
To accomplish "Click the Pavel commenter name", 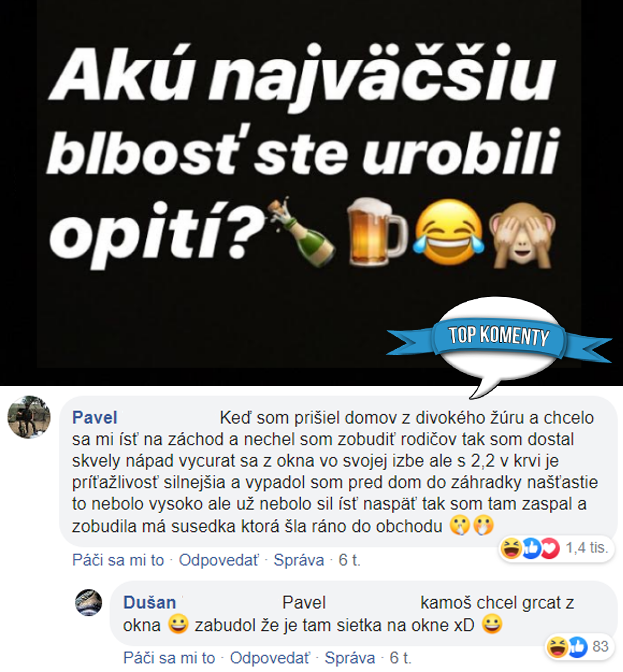I will [94, 418].
